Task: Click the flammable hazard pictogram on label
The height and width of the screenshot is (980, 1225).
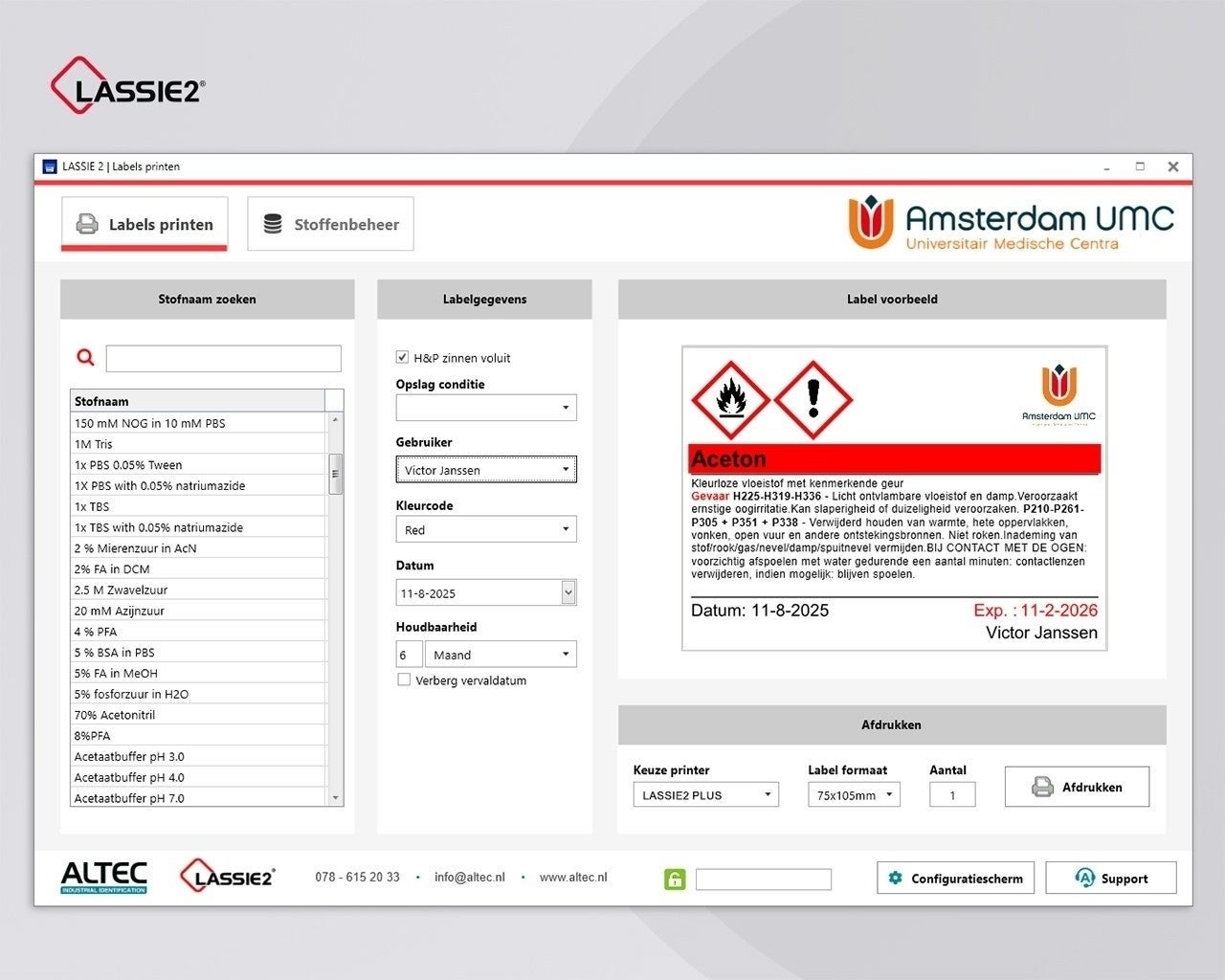Action: coord(731,399)
